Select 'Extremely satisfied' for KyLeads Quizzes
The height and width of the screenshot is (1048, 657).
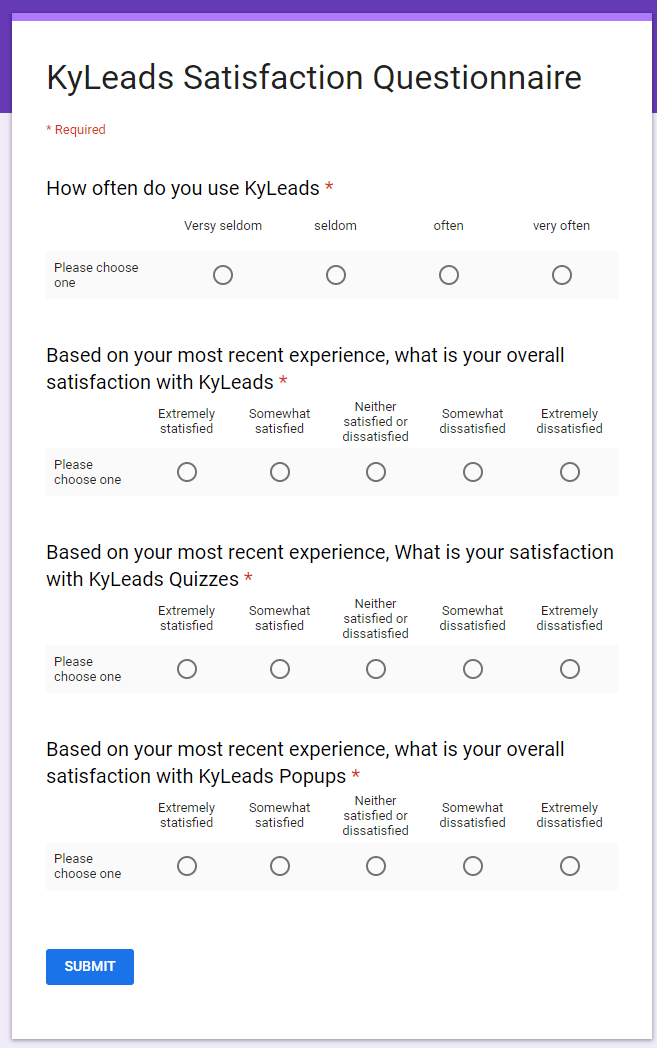(x=187, y=669)
